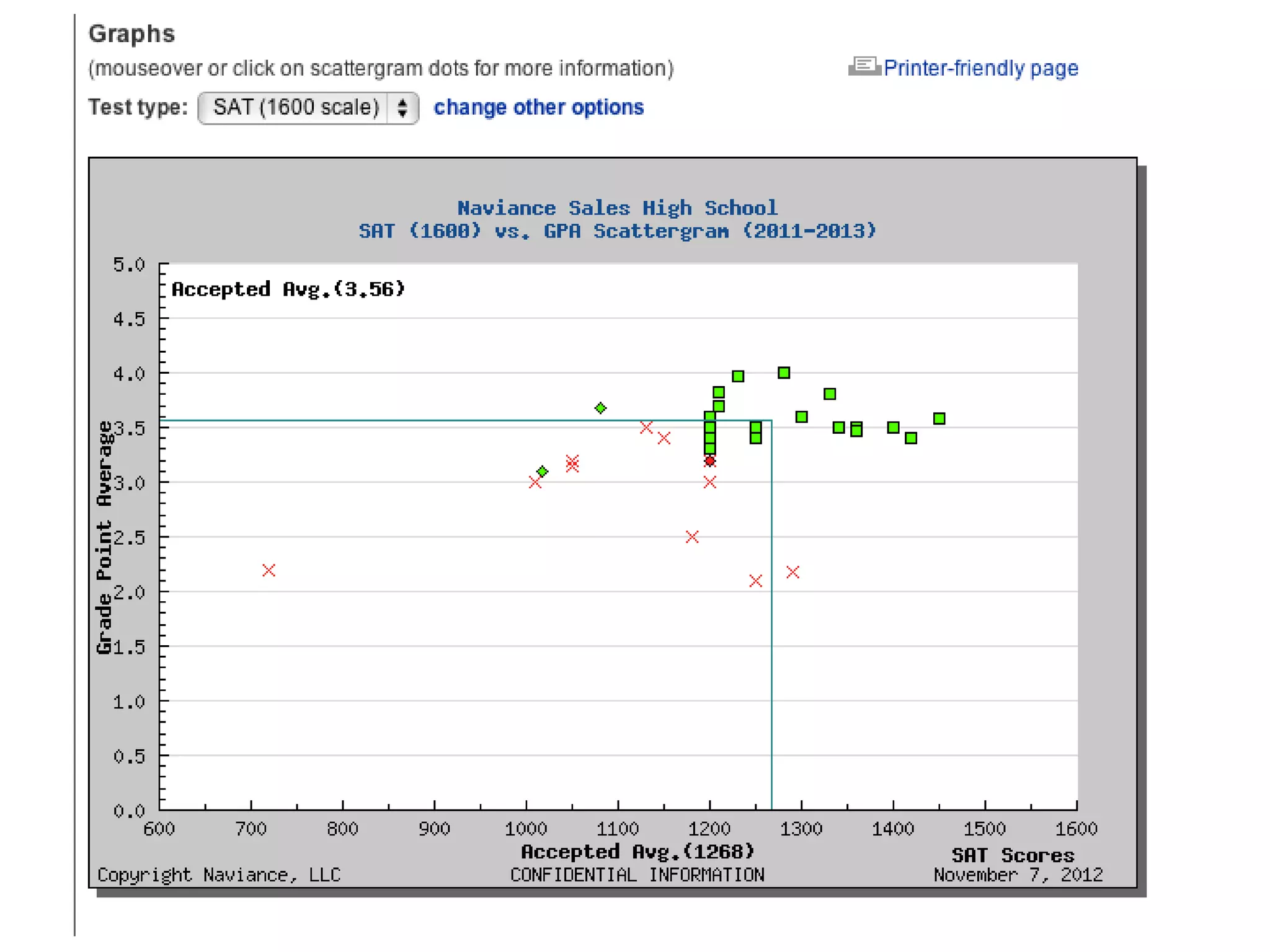Click green diamond above the 3.5 line
This screenshot has width=1270, height=952.
pyautogui.click(x=600, y=408)
